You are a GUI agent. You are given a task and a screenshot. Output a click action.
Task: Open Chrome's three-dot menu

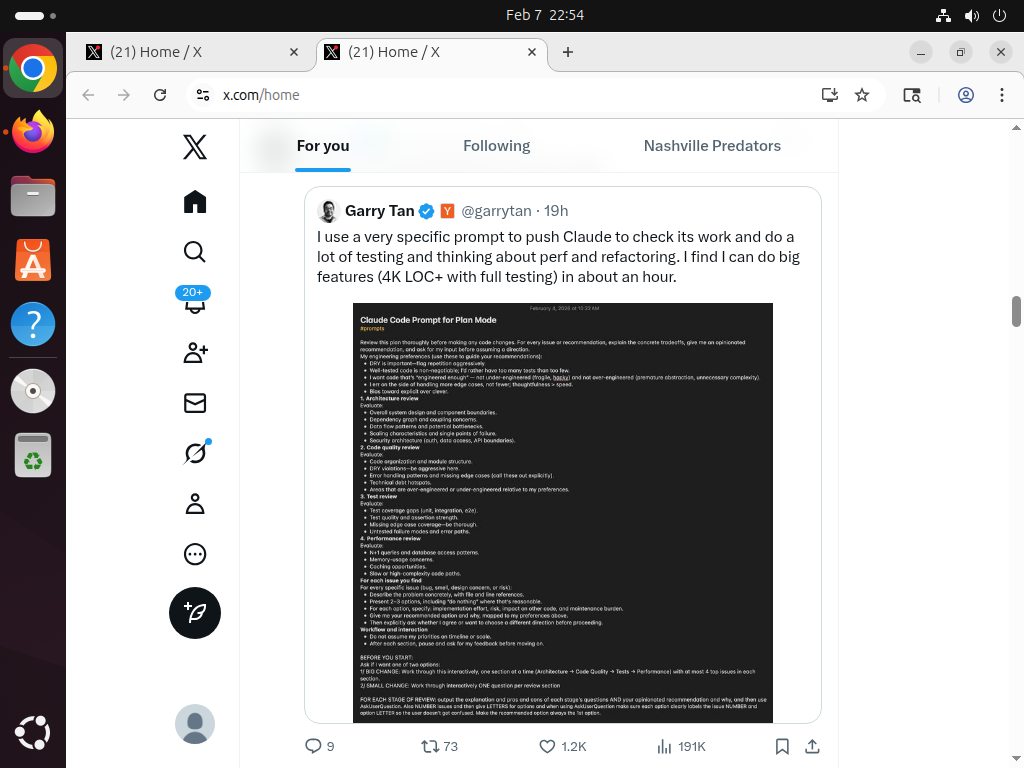(1001, 95)
